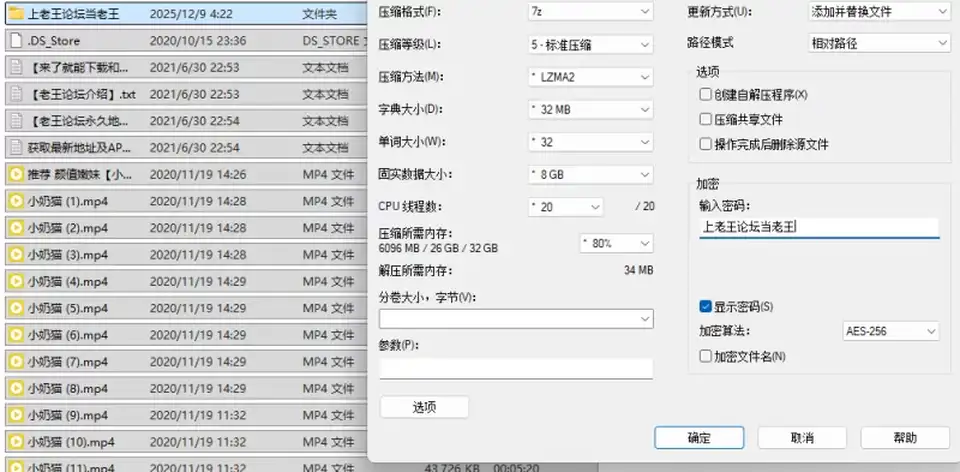Click the 选项 button
The image size is (960, 472).
424,407
